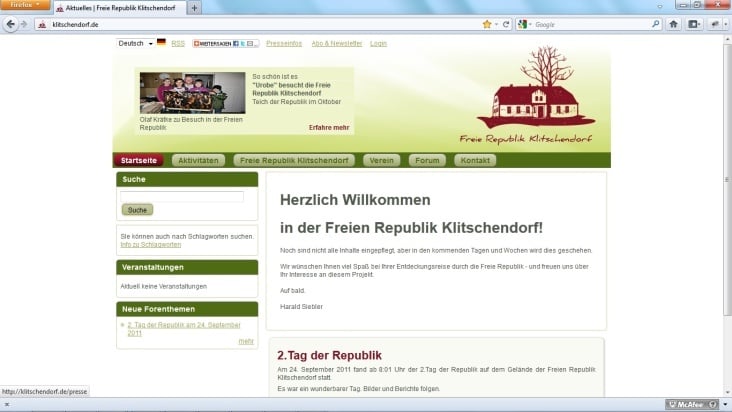This screenshot has width=732, height=412.
Task: Reload the page with the refresh icon
Action: point(506,24)
